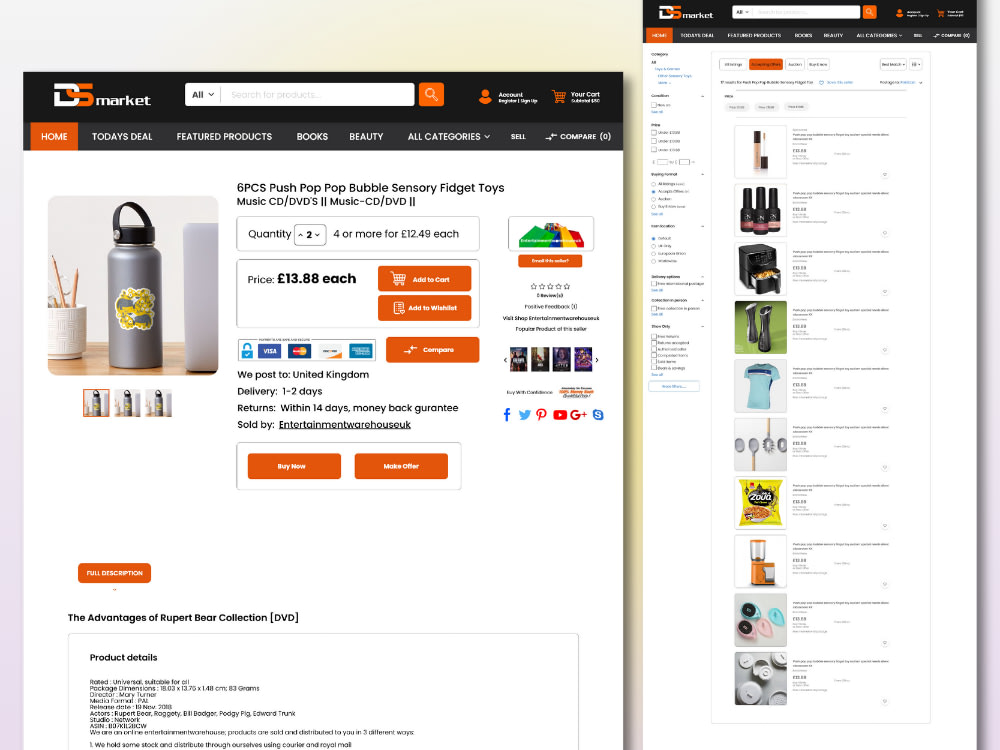Share product on Pinterest
Viewport: 1000px width, 750px height.
541,415
